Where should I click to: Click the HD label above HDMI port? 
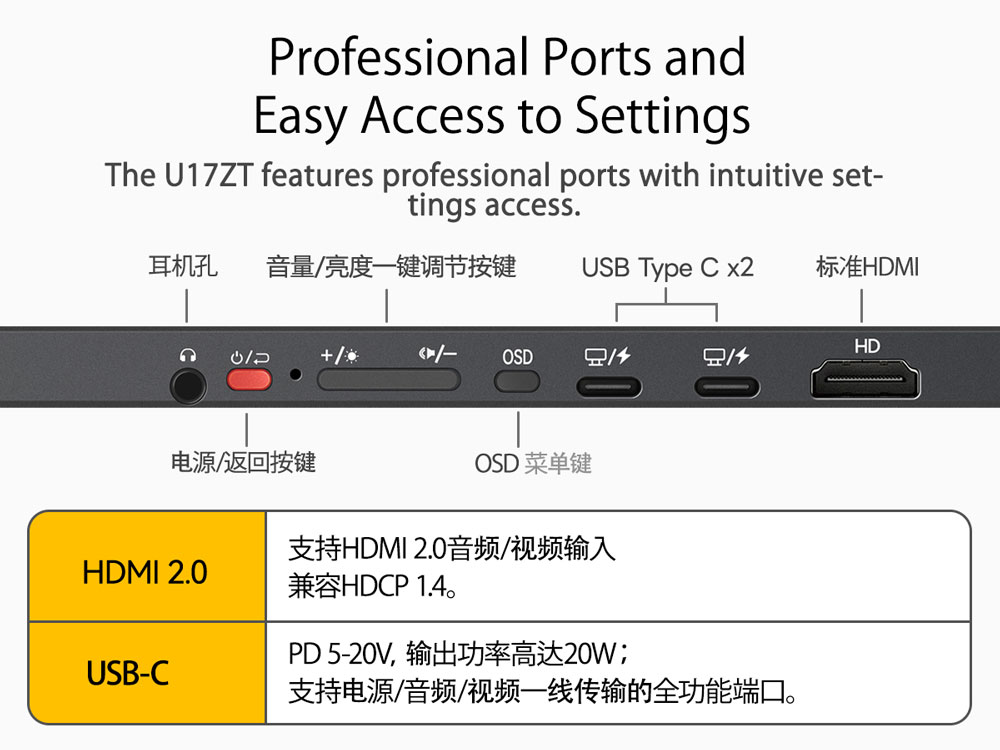click(x=867, y=346)
